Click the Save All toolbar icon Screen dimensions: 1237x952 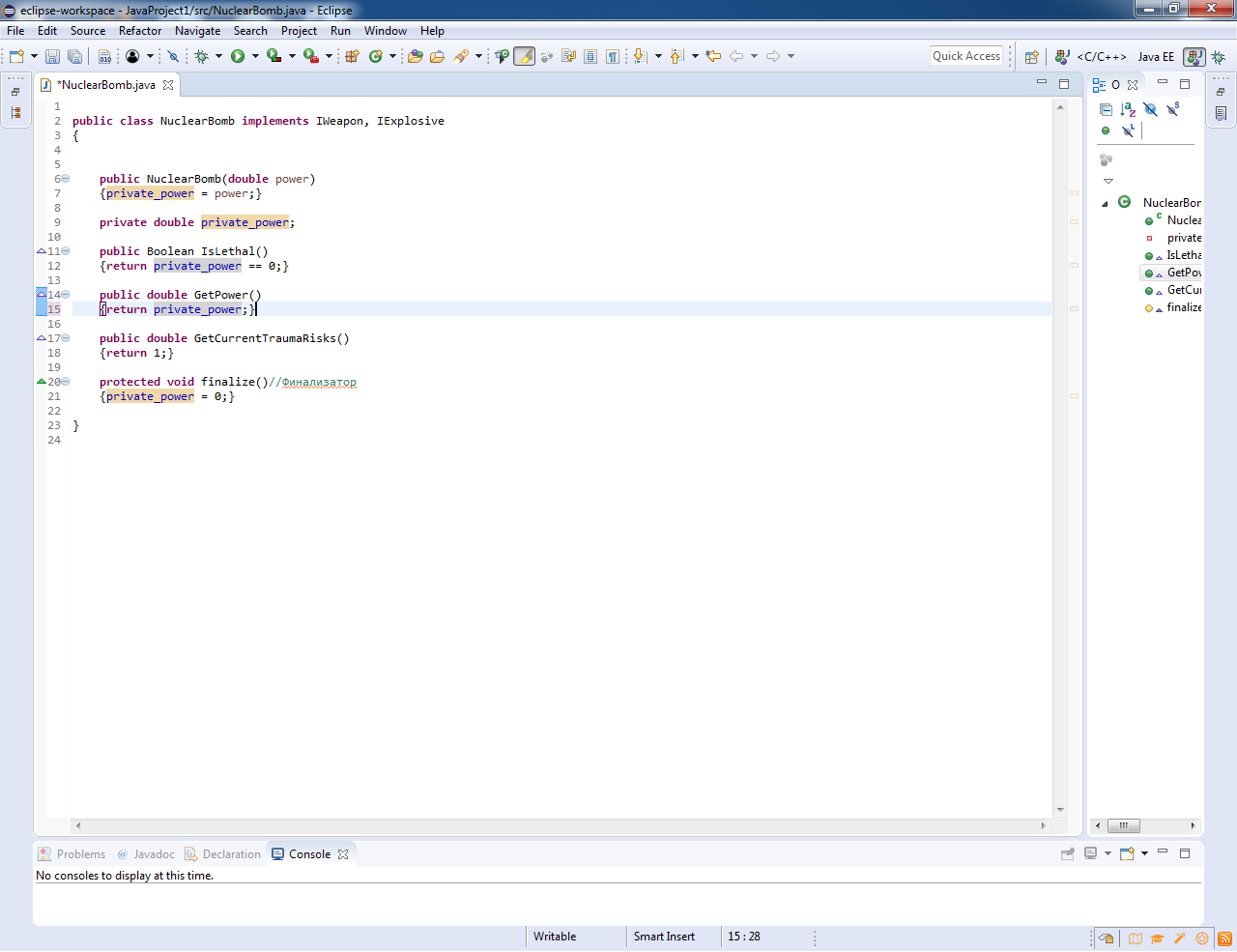click(74, 56)
